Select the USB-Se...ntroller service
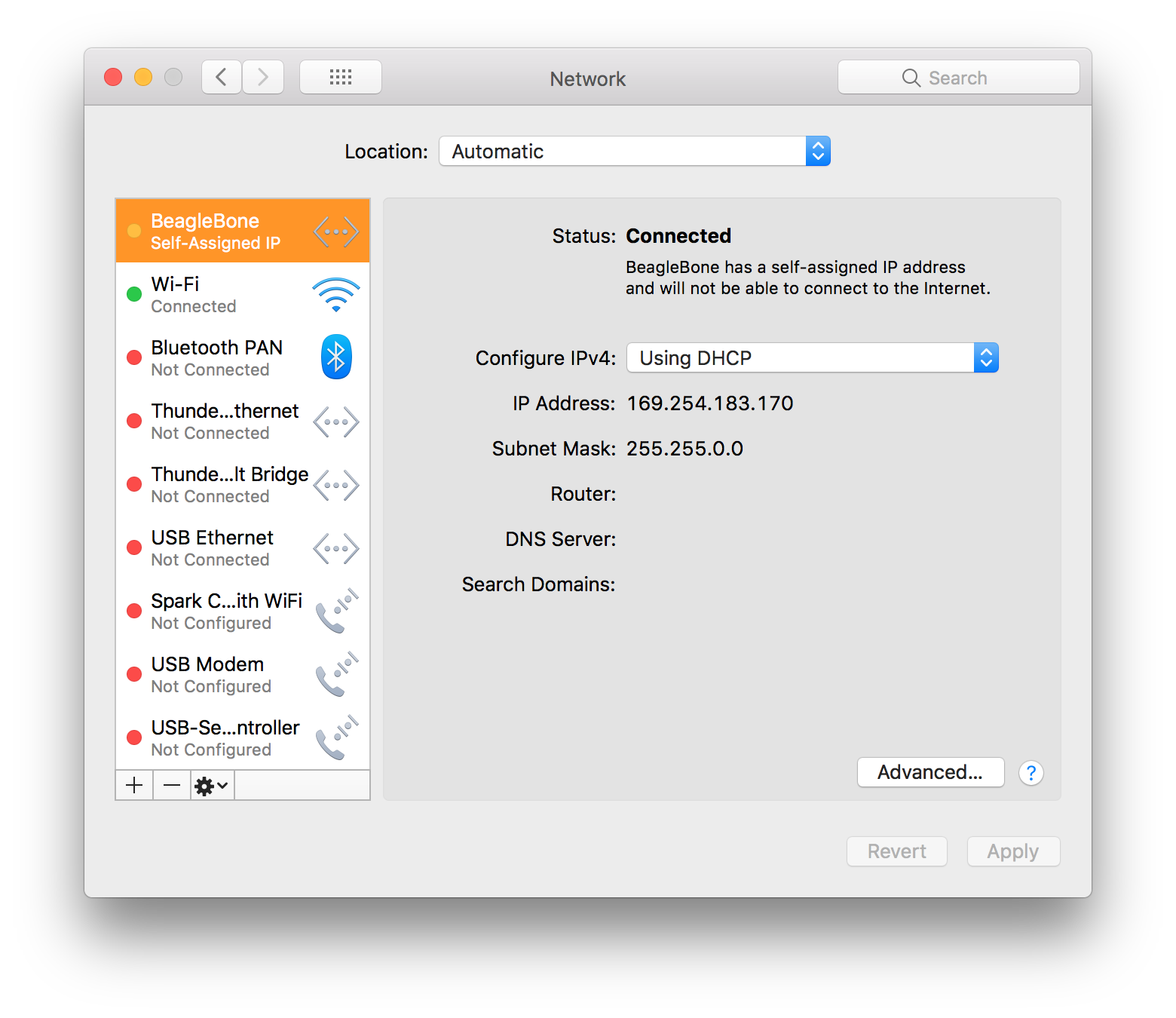Image resolution: width=1176 pixels, height=1018 pixels. tap(243, 737)
